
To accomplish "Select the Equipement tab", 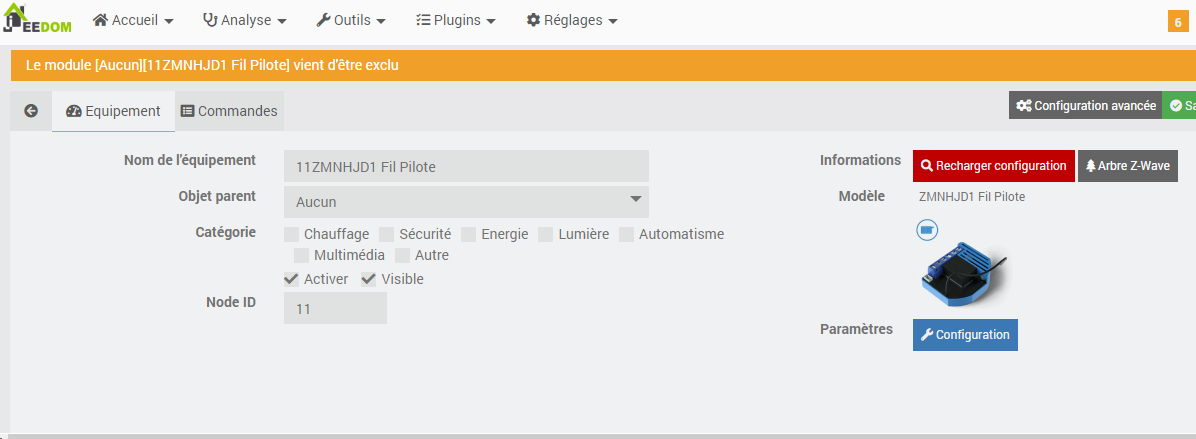I will pyautogui.click(x=114, y=111).
